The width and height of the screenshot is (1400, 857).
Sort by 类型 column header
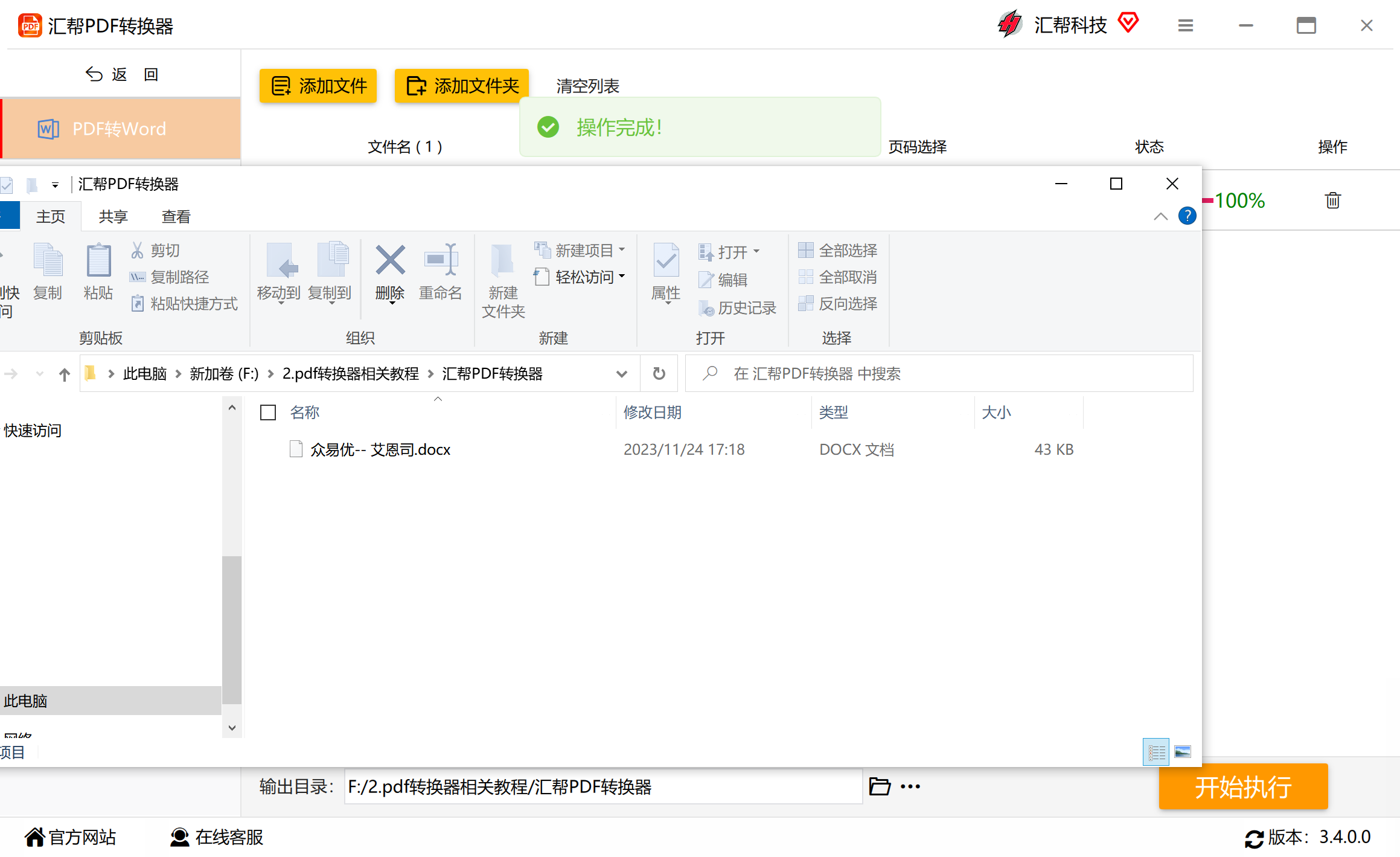[833, 412]
